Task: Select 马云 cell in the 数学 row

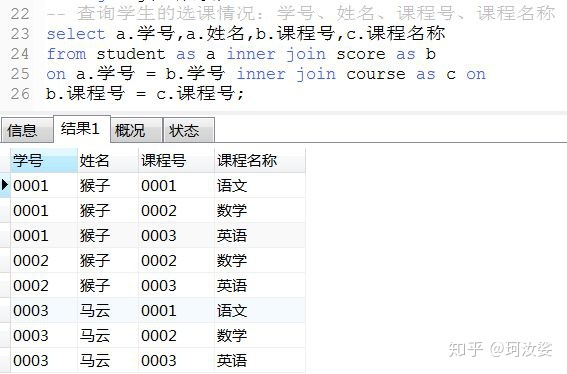Action: click(x=108, y=335)
